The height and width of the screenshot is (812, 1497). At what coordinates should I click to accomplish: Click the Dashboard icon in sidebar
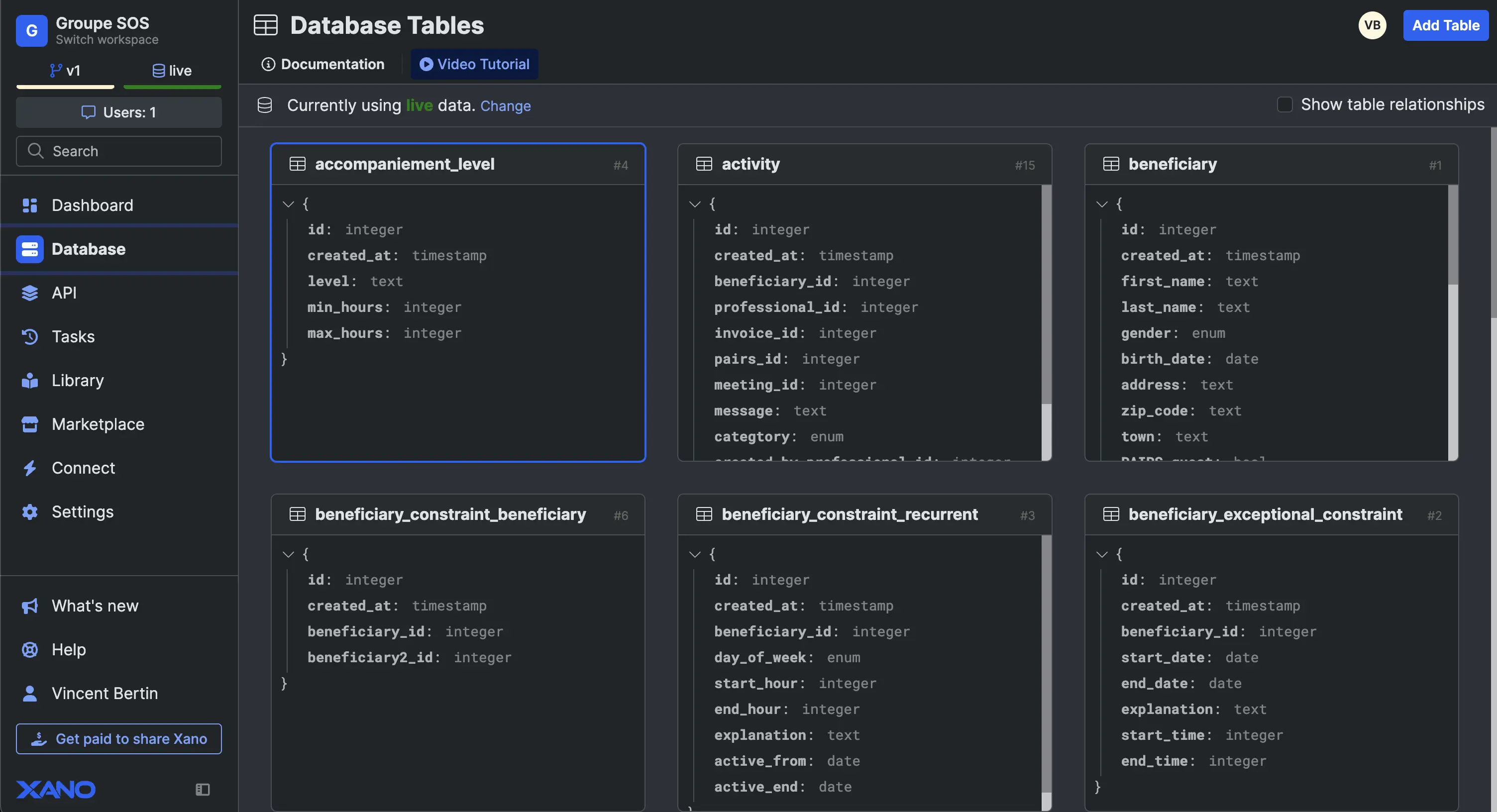30,205
